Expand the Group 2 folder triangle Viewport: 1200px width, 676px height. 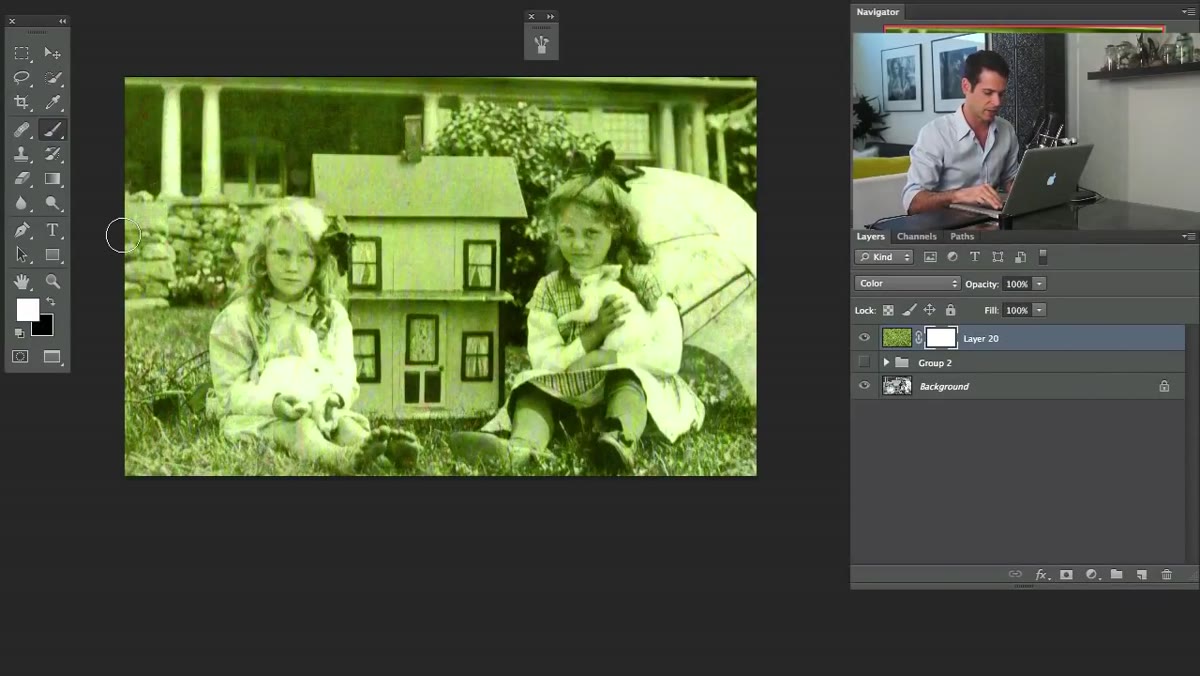(x=886, y=362)
